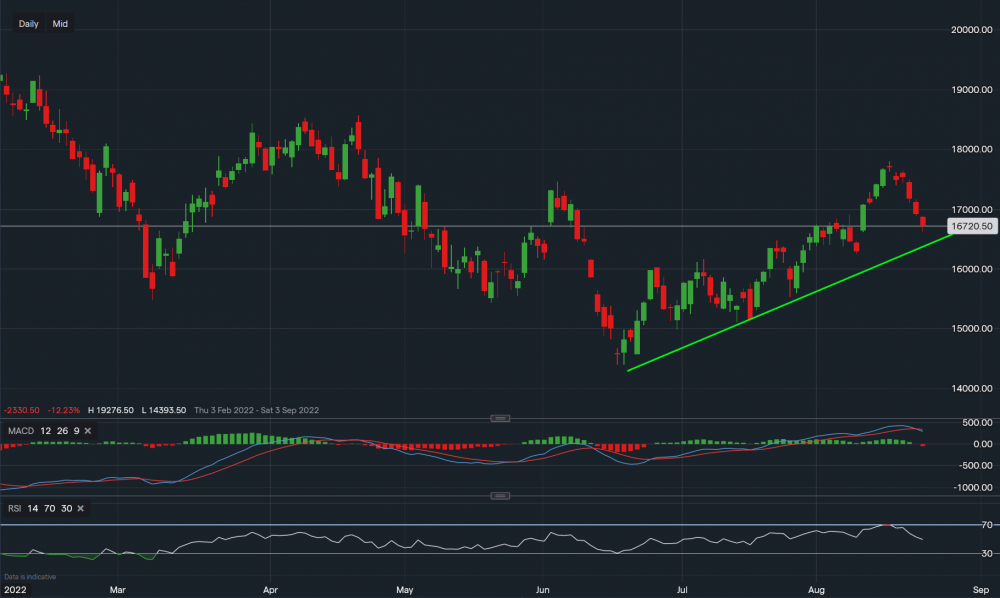The height and width of the screenshot is (598, 1000).
Task: Select the 16720.50 current price tag
Action: click(x=972, y=227)
